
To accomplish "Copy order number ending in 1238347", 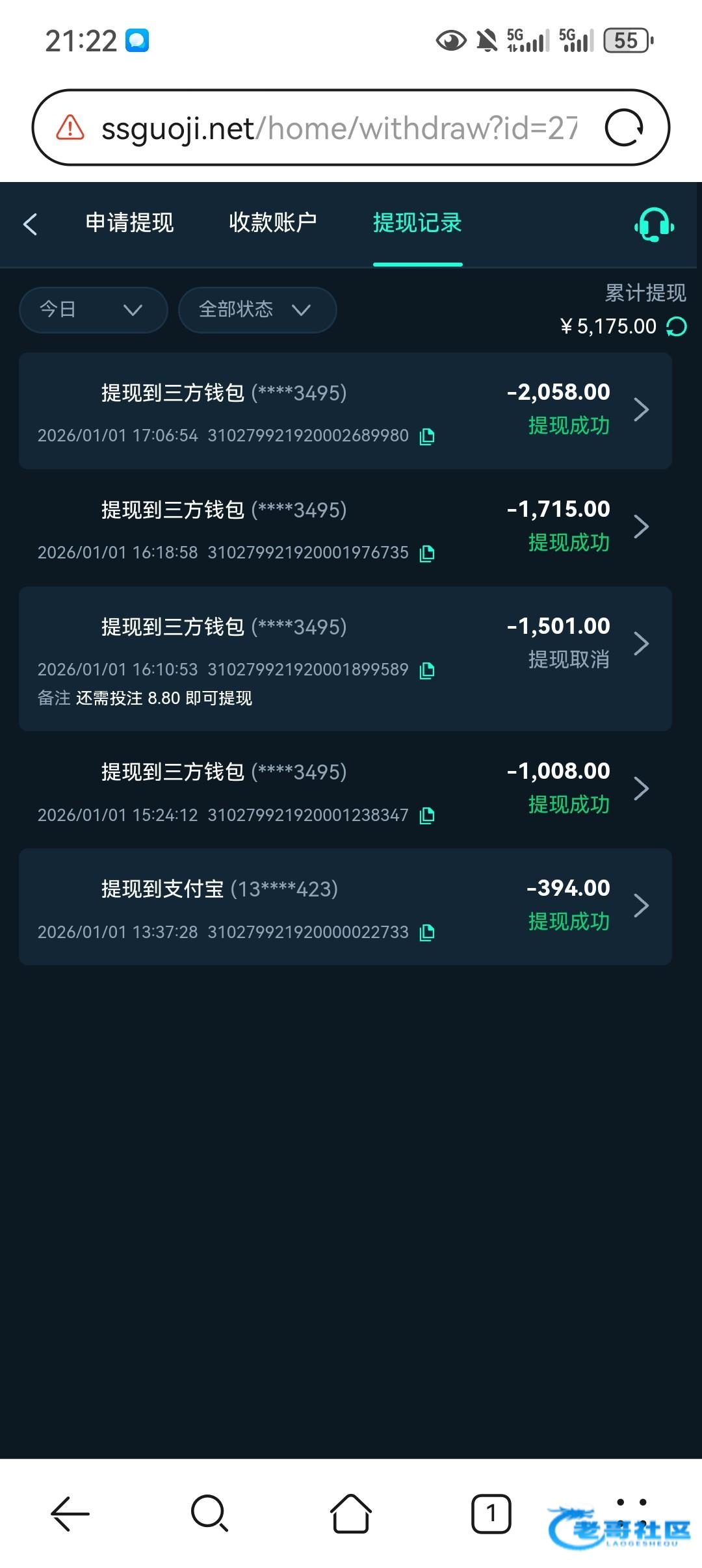I will pos(427,815).
